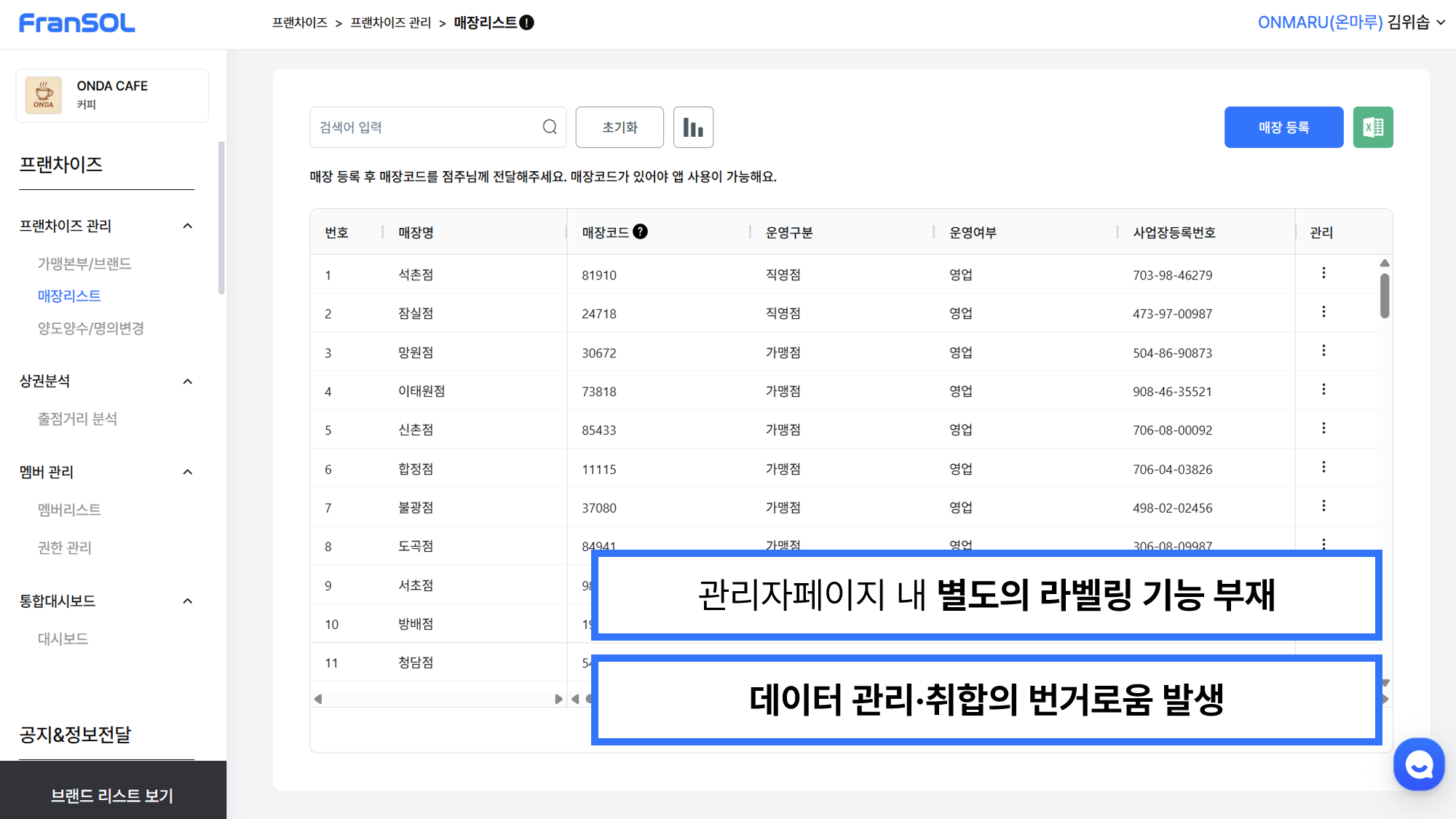Click store code 81910
1456x819 pixels.
pyautogui.click(x=599, y=275)
